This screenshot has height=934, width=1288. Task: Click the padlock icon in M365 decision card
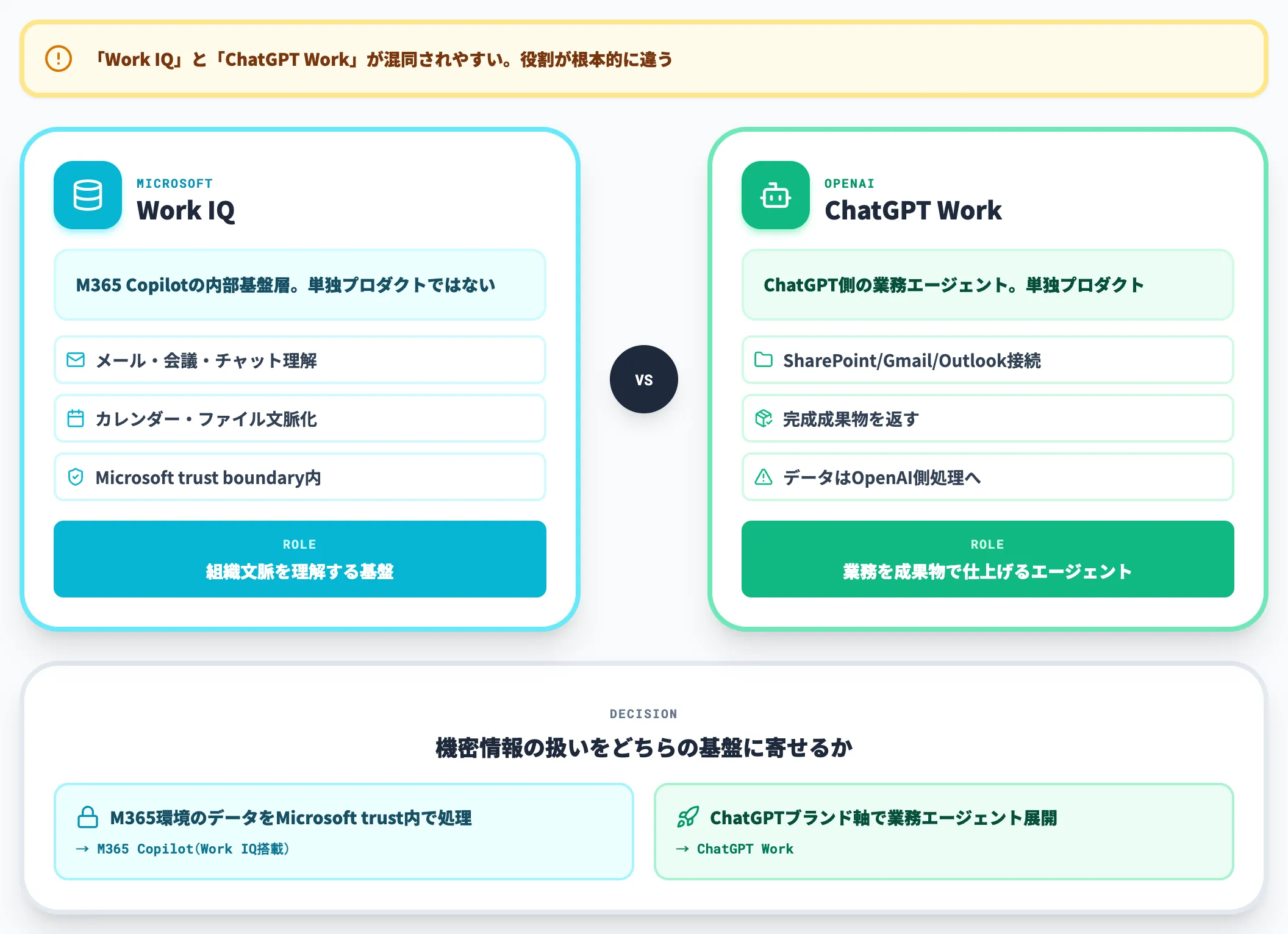pos(88,817)
